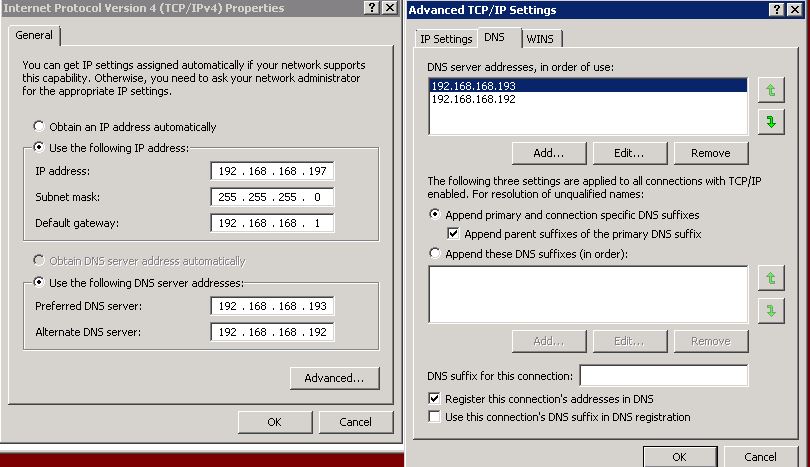Screen dimensions: 810x467
Task: Click the disabled suffix Edit... button
Action: click(630, 341)
